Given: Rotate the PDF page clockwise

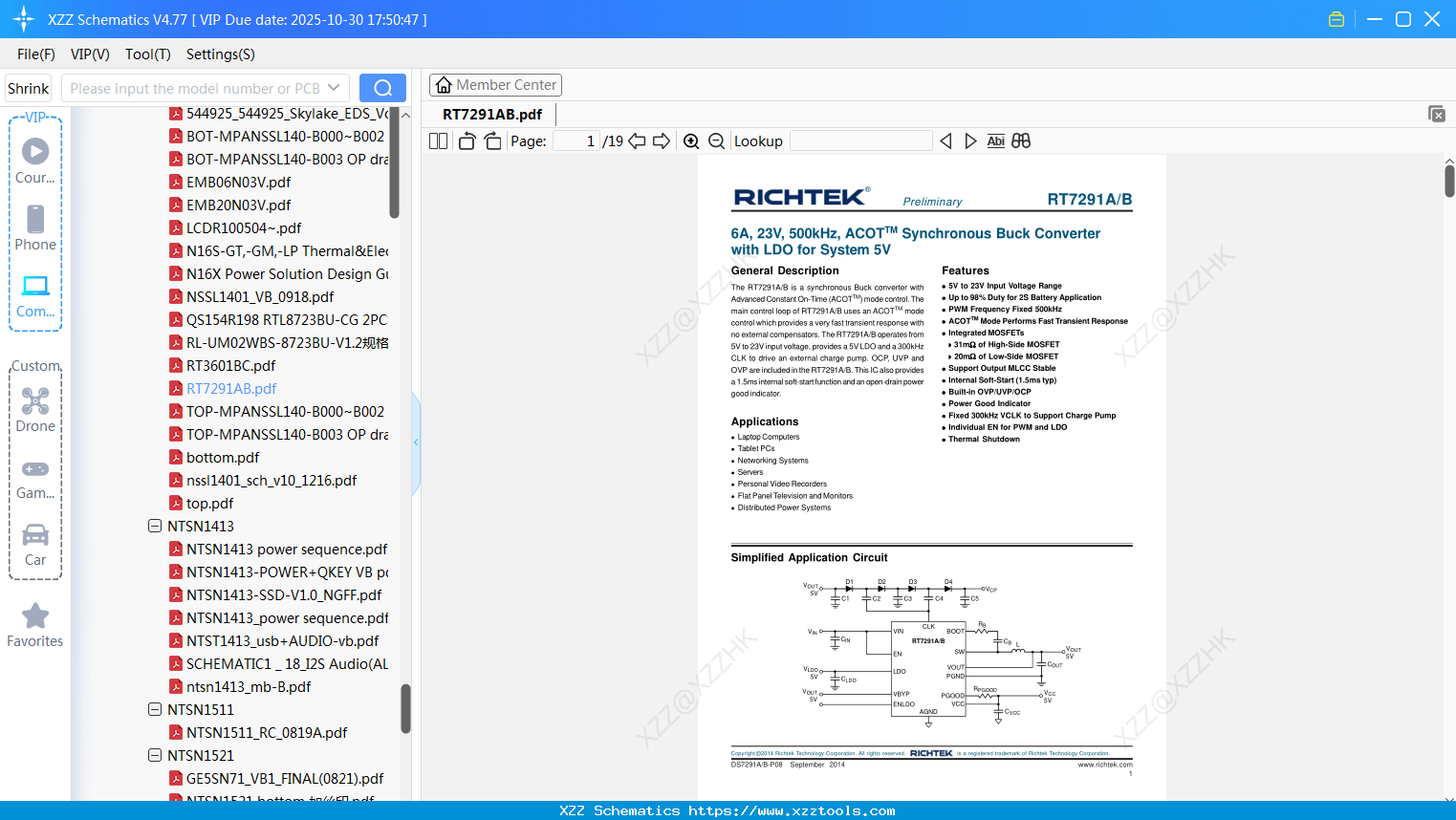Looking at the screenshot, I should click(493, 141).
